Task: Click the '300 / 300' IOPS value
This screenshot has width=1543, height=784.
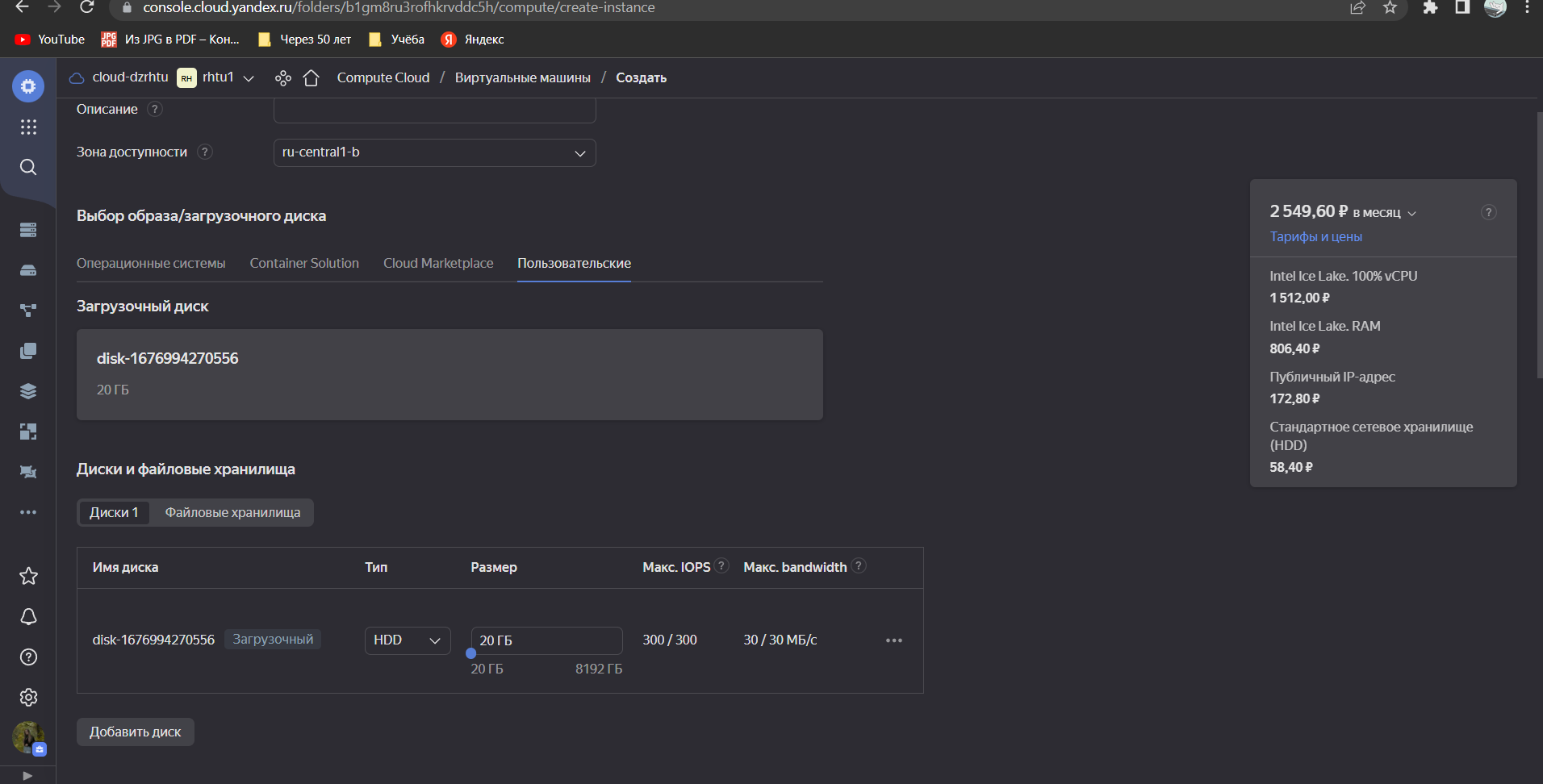Action: [x=670, y=640]
